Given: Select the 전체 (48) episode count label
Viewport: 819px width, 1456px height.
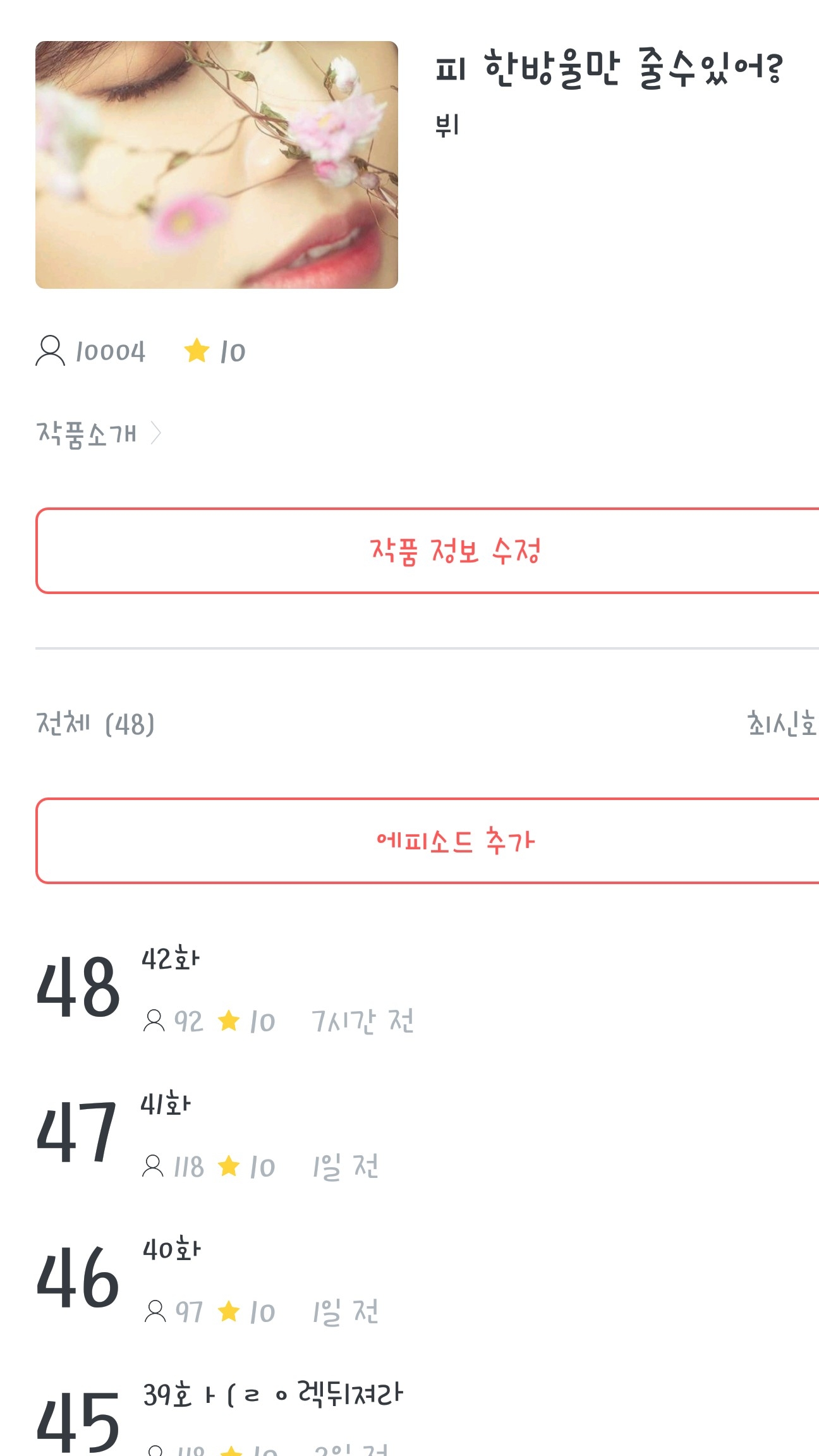Looking at the screenshot, I should (95, 724).
